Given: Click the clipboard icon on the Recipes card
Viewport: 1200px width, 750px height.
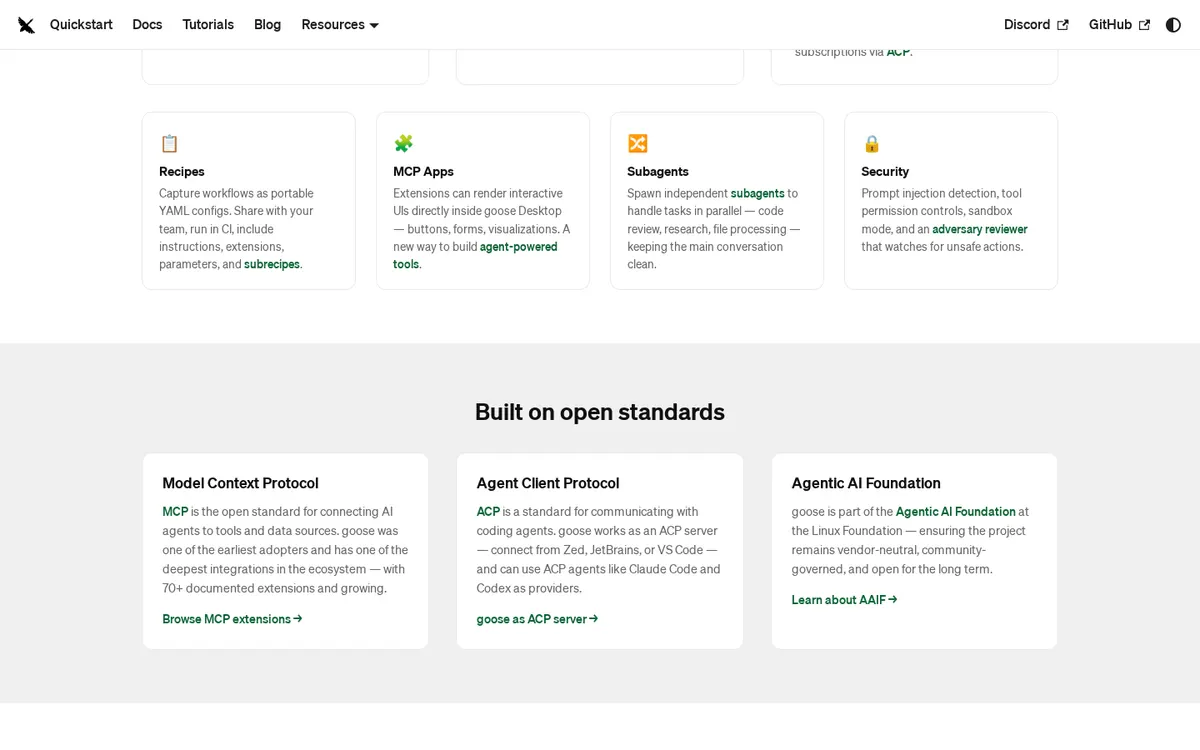Looking at the screenshot, I should coord(169,144).
